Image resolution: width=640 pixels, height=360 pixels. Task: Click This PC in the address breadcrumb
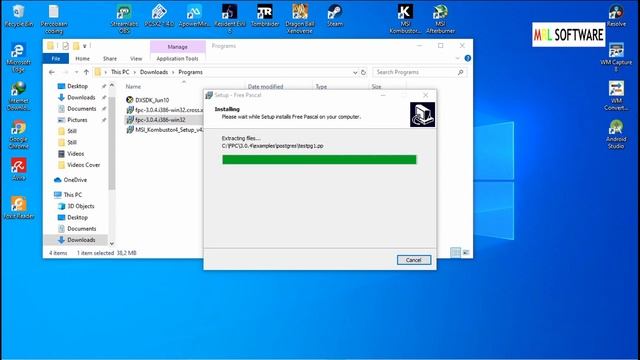click(x=120, y=72)
